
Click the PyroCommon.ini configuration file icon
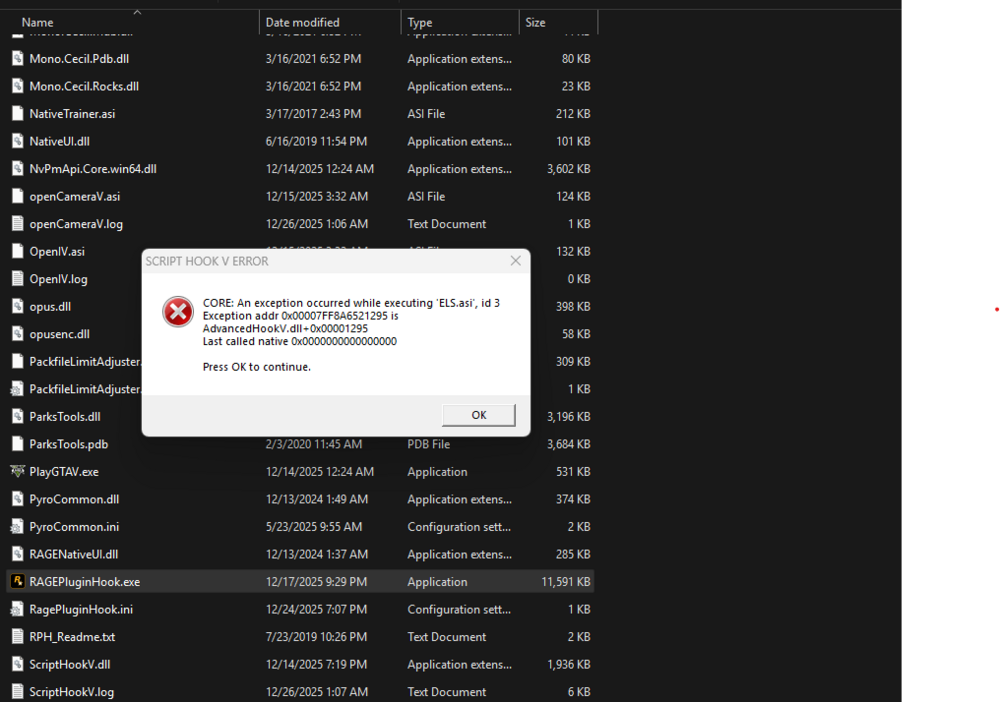click(x=17, y=526)
